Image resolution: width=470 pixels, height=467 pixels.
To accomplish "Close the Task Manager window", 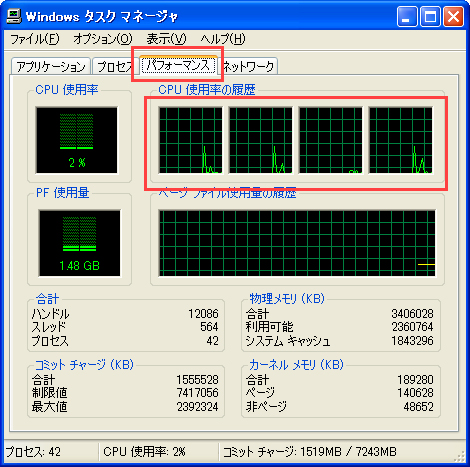I will pos(453,16).
